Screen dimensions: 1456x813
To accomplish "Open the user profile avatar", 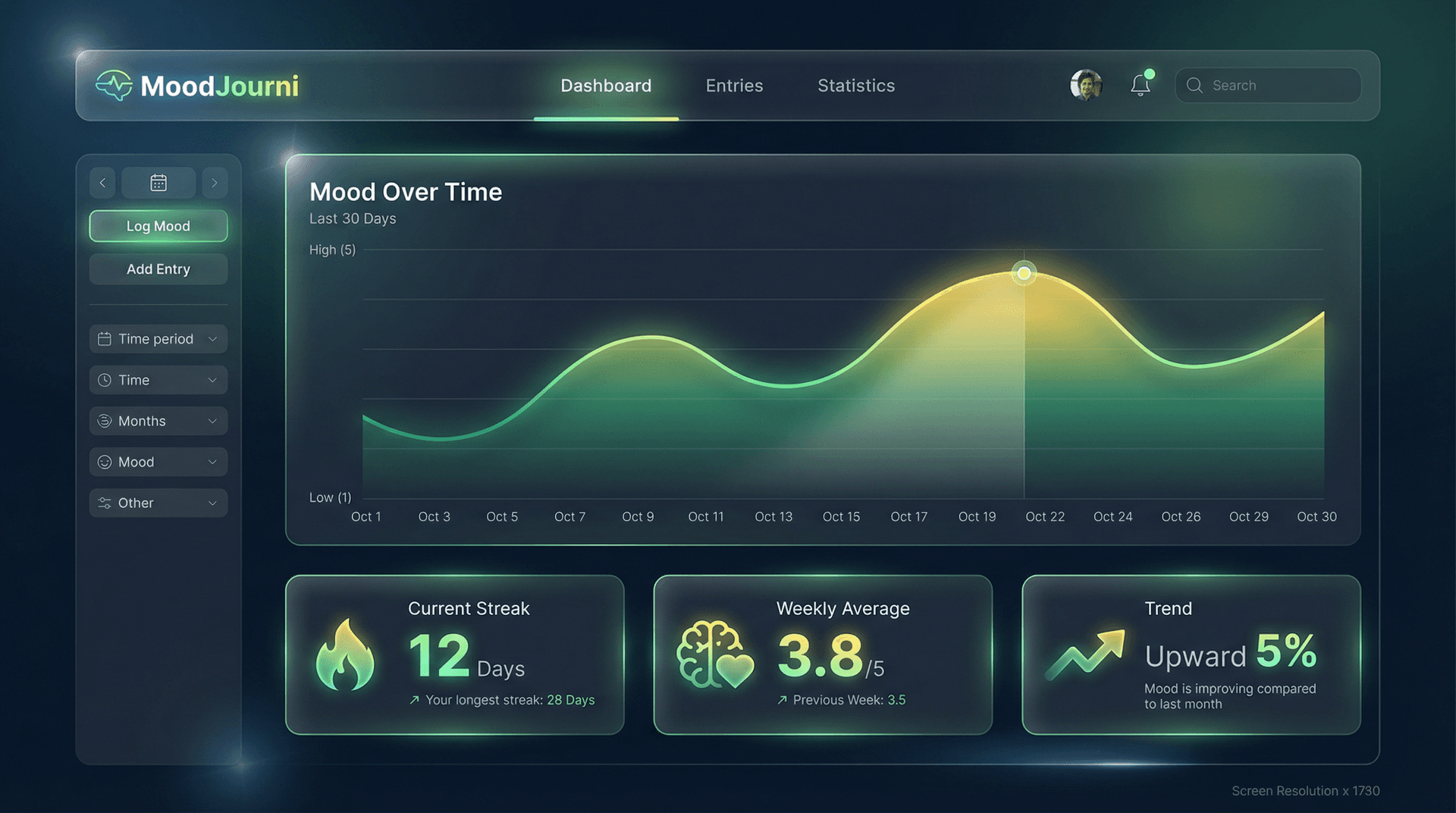I will 1086,85.
